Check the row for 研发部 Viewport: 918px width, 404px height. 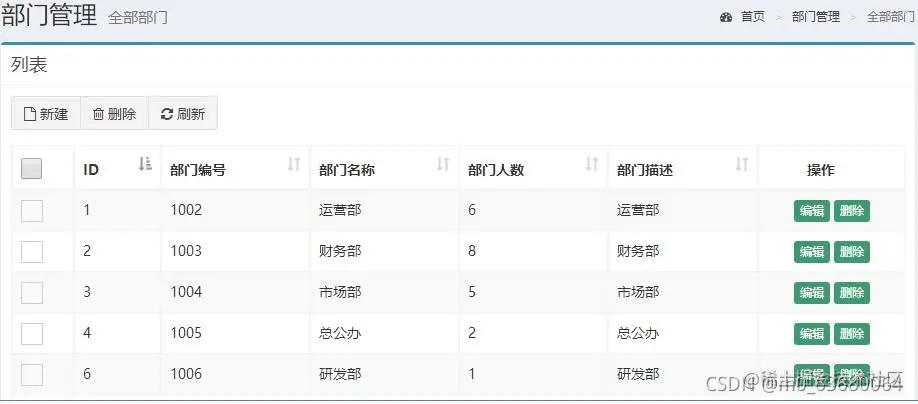32,375
